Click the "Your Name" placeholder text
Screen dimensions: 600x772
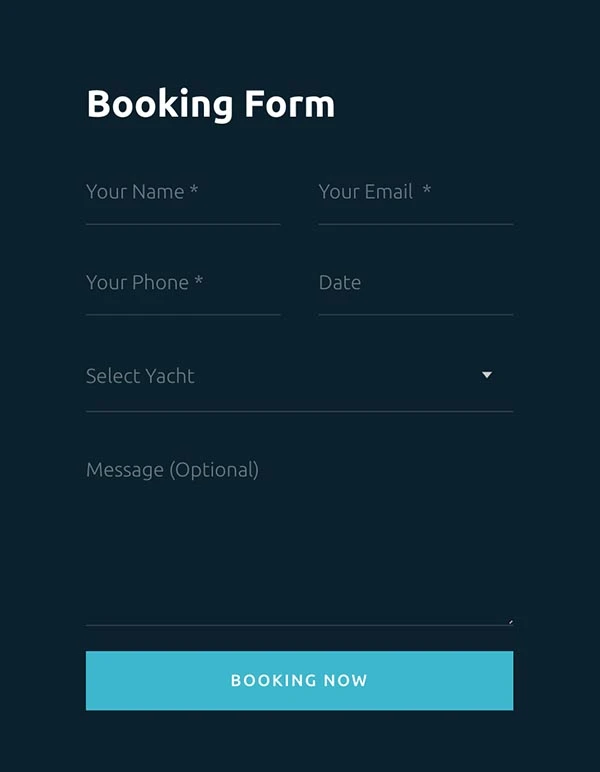click(135, 192)
